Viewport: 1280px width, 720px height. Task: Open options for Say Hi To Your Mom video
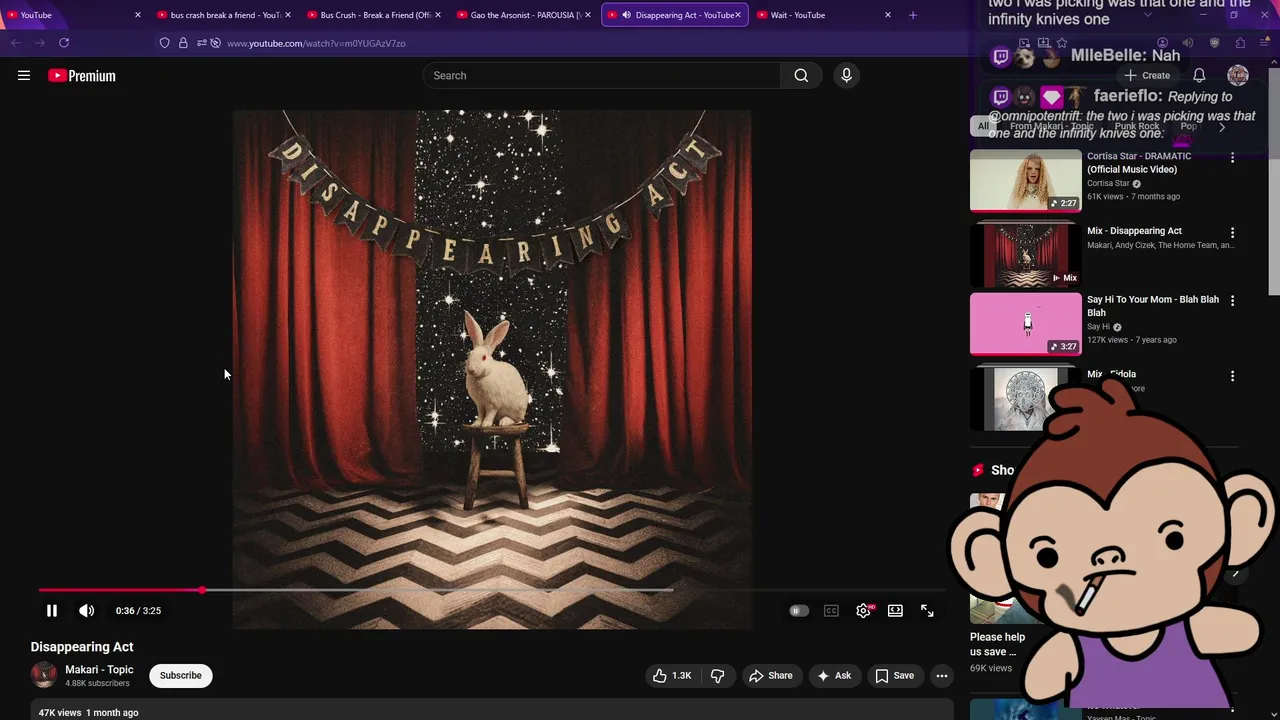coord(1232,300)
